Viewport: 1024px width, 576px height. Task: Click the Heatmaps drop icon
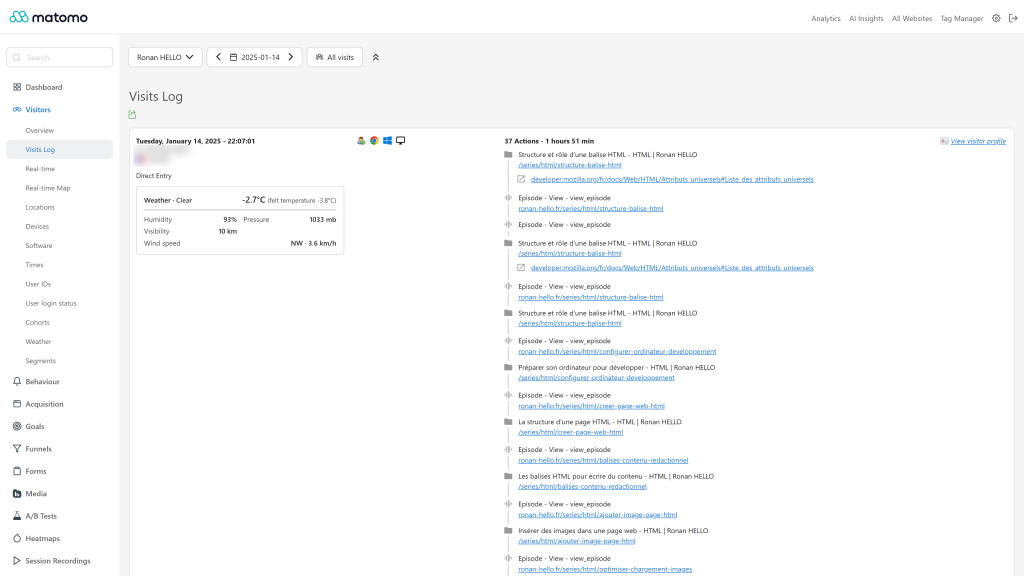[x=17, y=538]
